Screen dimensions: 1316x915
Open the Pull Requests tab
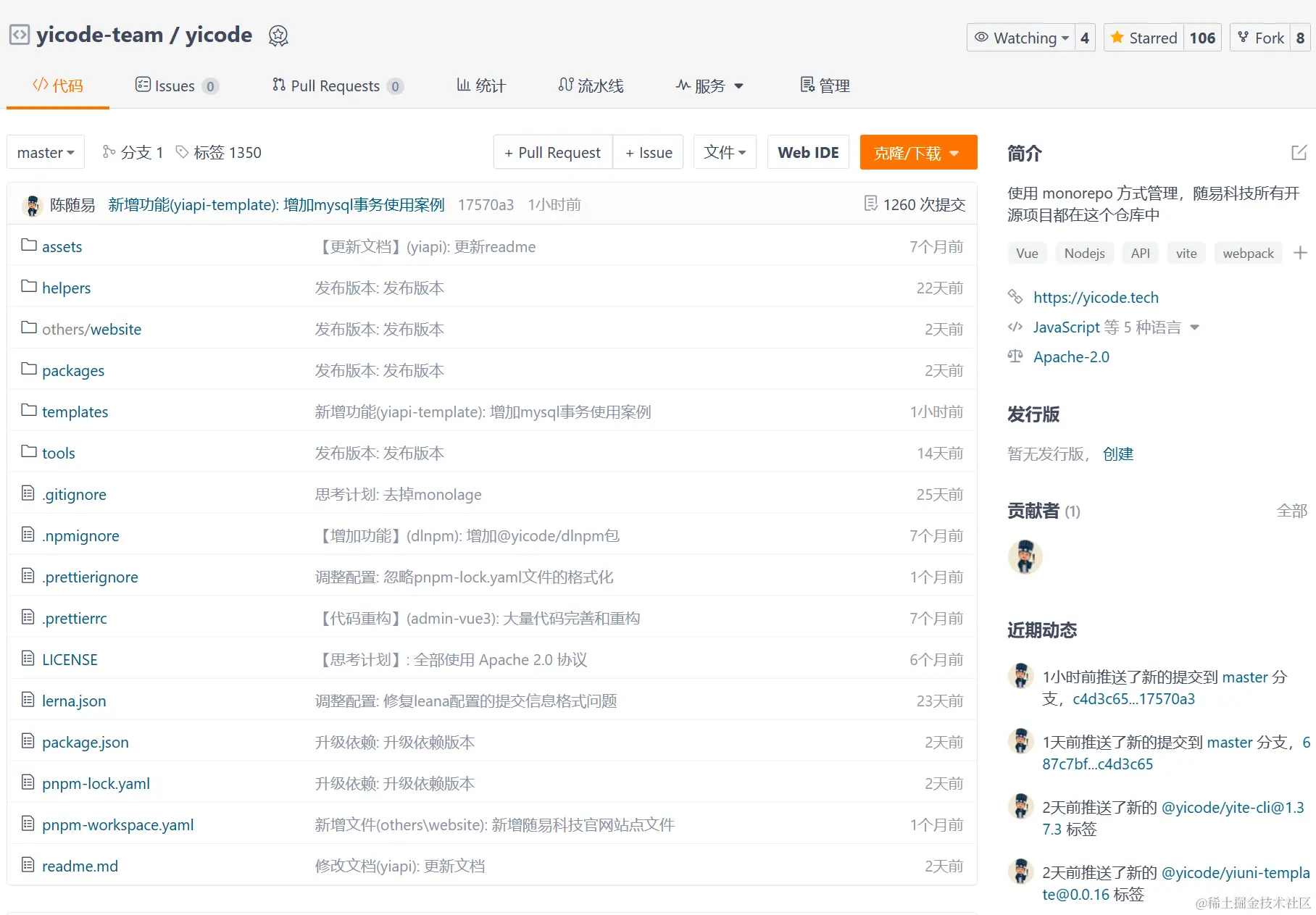click(337, 85)
